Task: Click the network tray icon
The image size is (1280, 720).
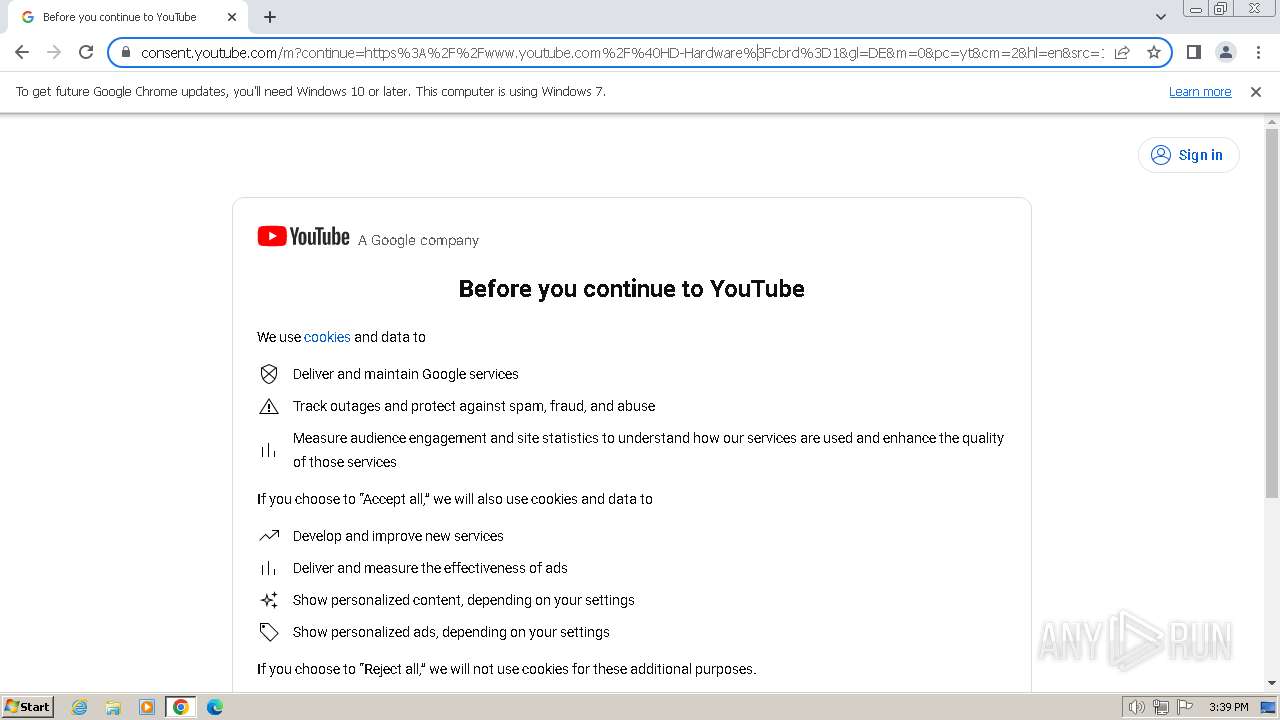Action: pos(1161,707)
